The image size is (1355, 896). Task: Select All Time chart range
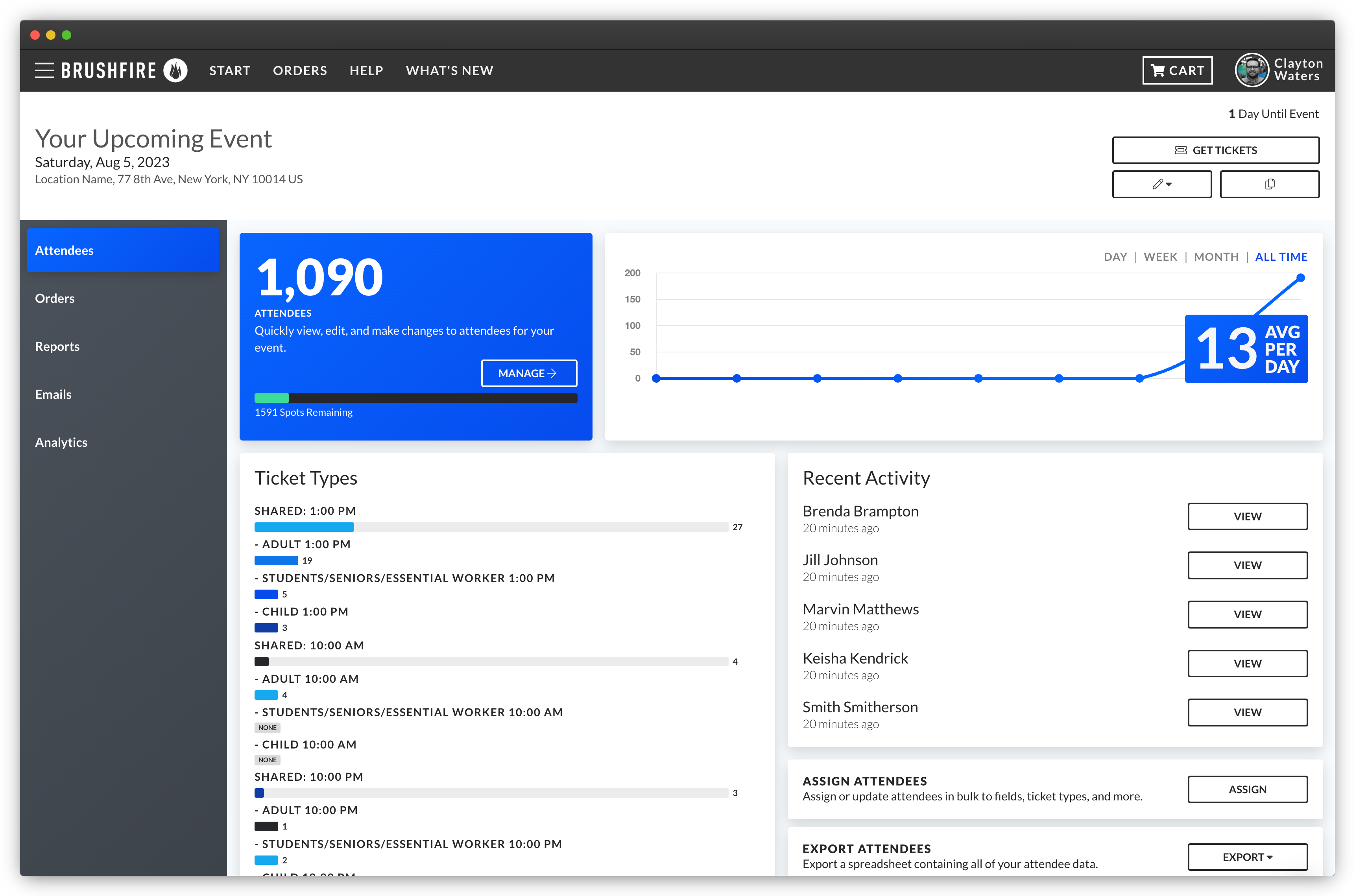click(x=1281, y=256)
